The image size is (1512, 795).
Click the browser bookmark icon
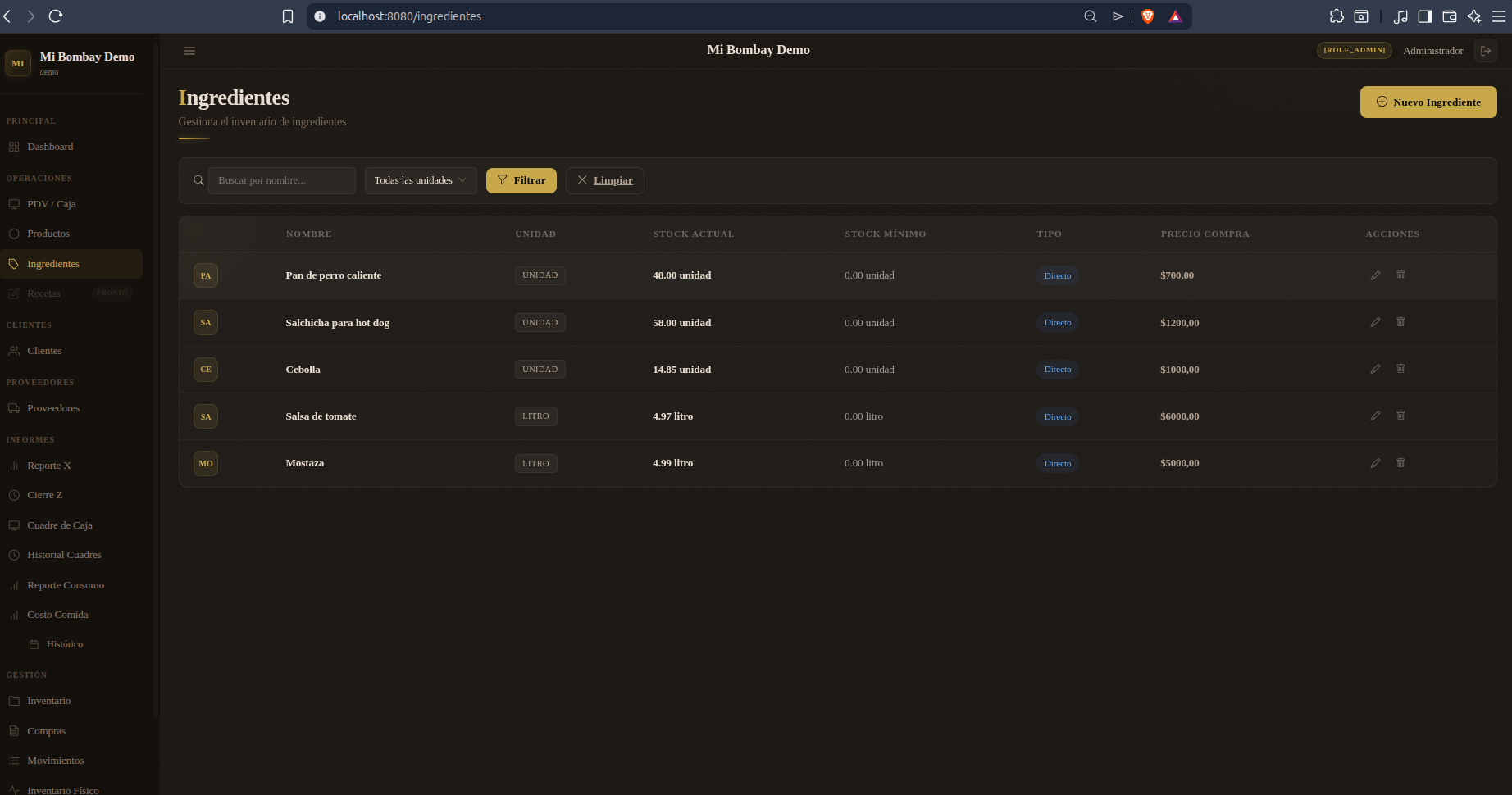(x=288, y=16)
